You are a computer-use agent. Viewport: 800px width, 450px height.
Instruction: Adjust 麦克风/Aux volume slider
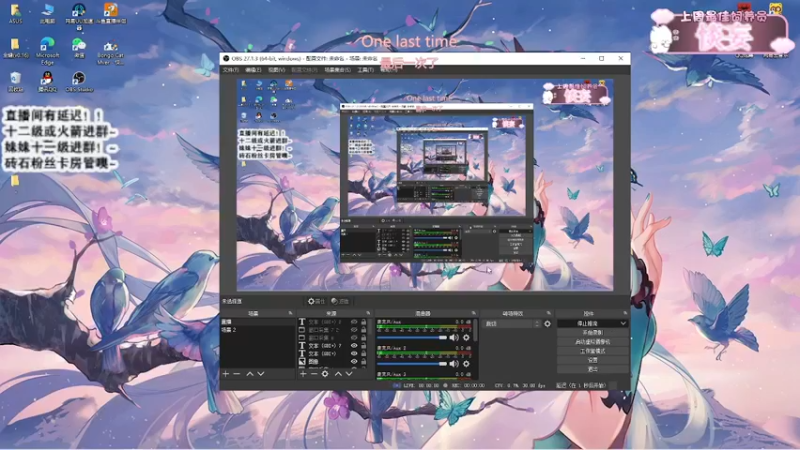pyautogui.click(x=412, y=337)
